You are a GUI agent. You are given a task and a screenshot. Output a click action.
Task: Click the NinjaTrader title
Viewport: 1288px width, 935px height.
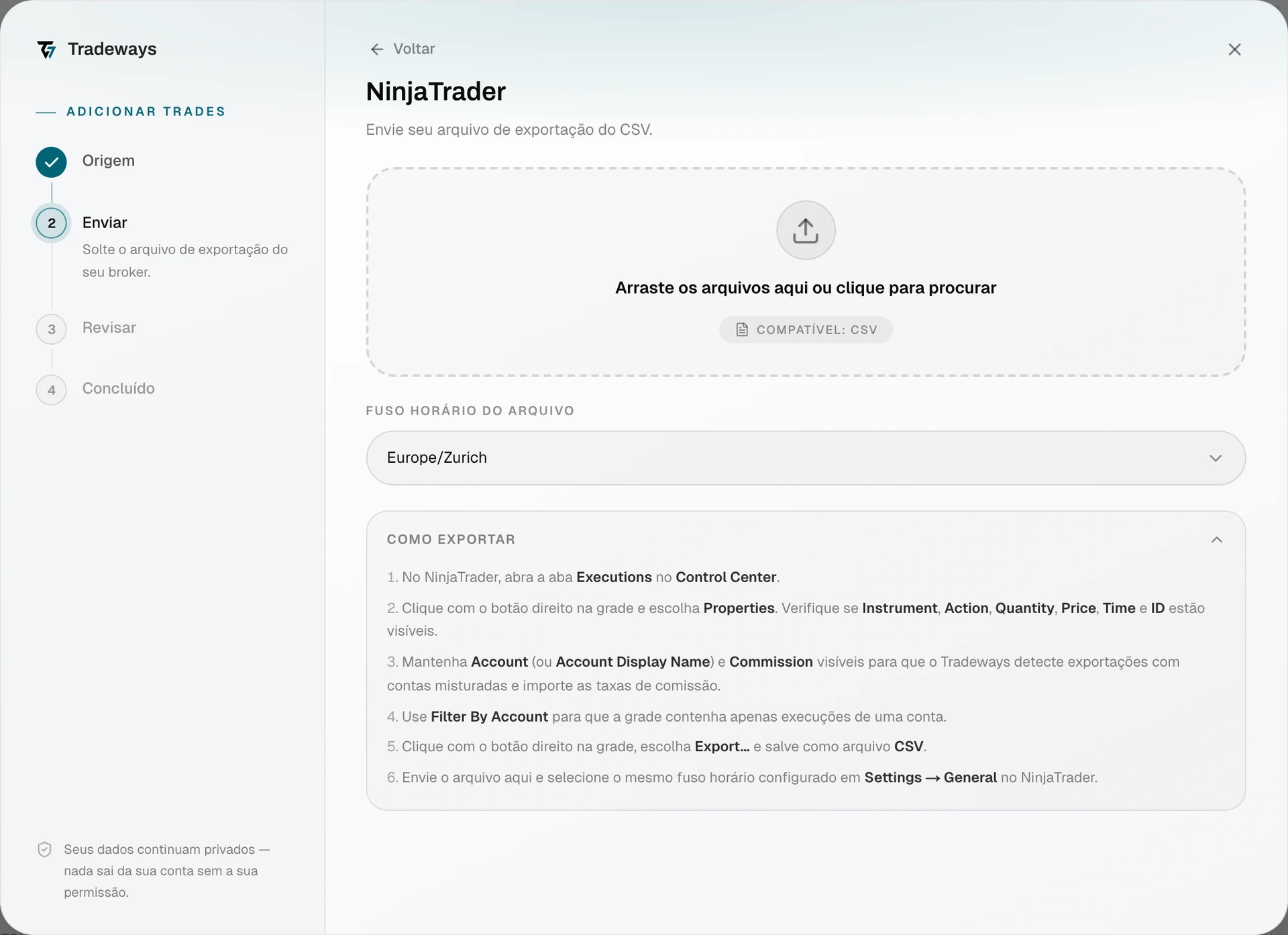click(436, 92)
